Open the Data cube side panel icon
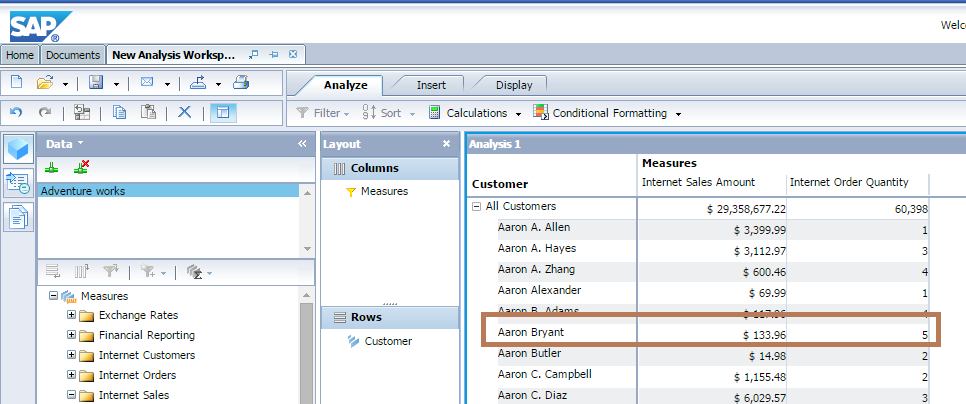966x404 pixels. click(x=18, y=147)
